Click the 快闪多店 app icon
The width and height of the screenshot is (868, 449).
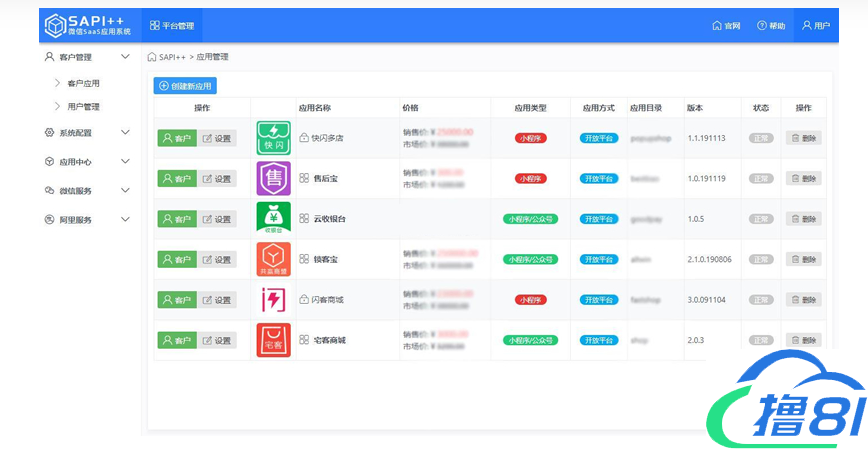(x=273, y=138)
